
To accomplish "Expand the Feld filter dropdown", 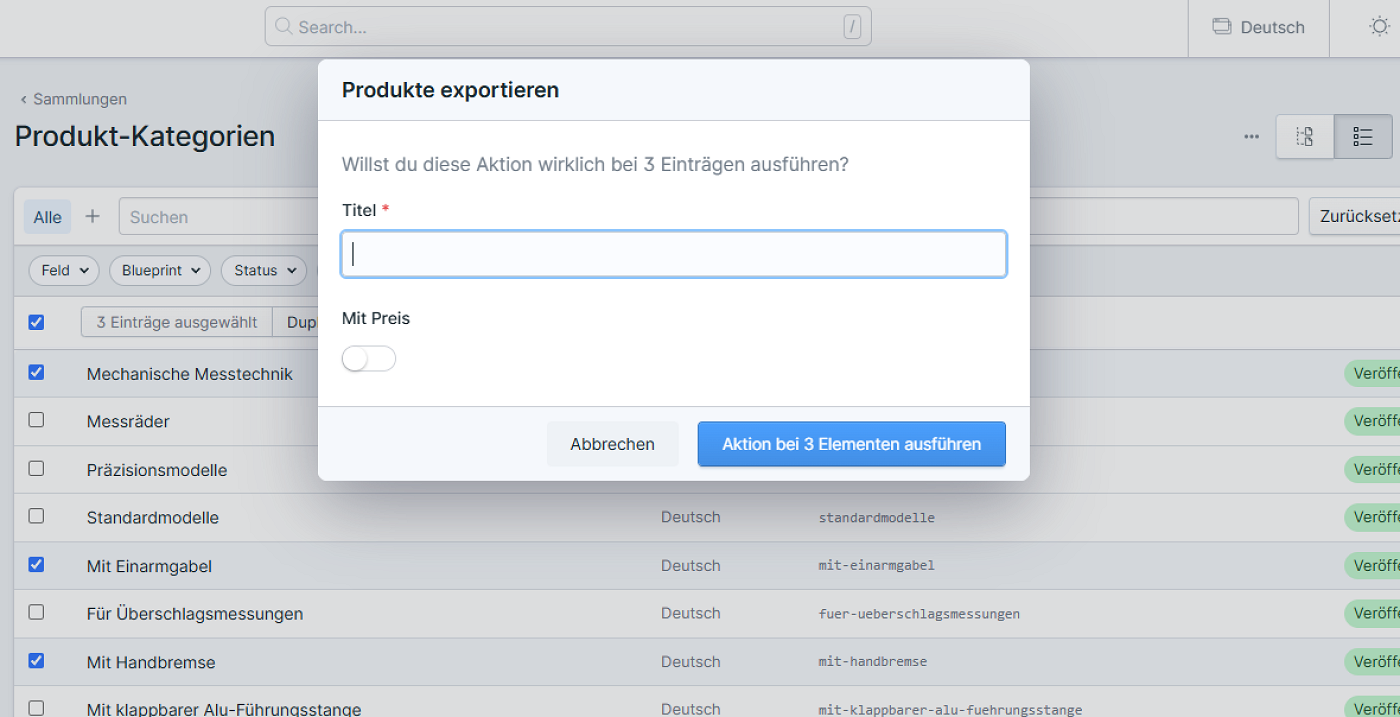I will 64,270.
